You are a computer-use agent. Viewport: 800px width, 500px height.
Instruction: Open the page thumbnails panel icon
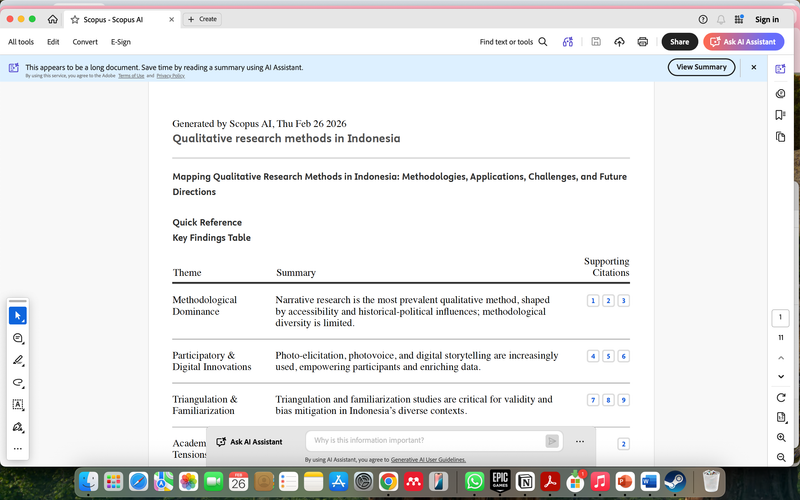(780, 137)
